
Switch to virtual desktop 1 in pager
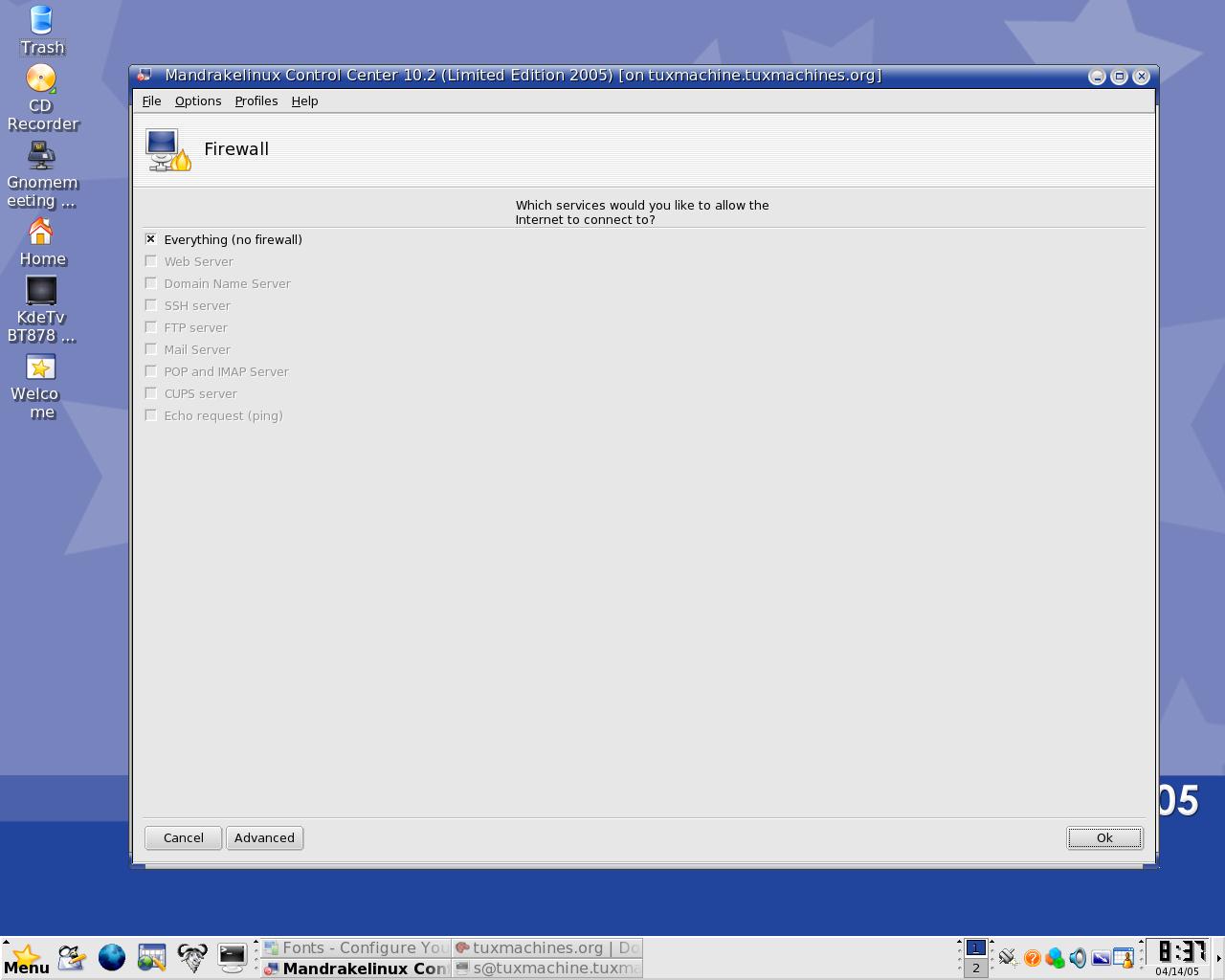975,947
